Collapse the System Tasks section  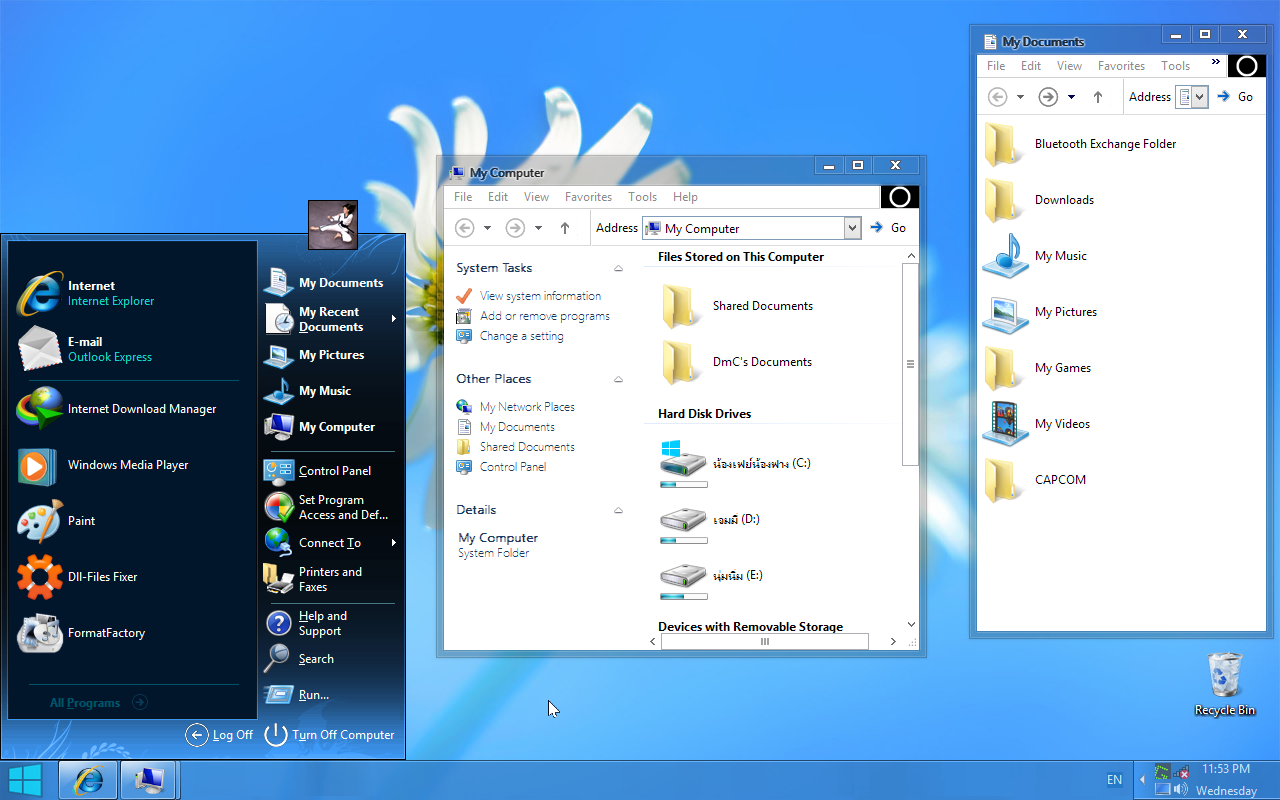(618, 269)
